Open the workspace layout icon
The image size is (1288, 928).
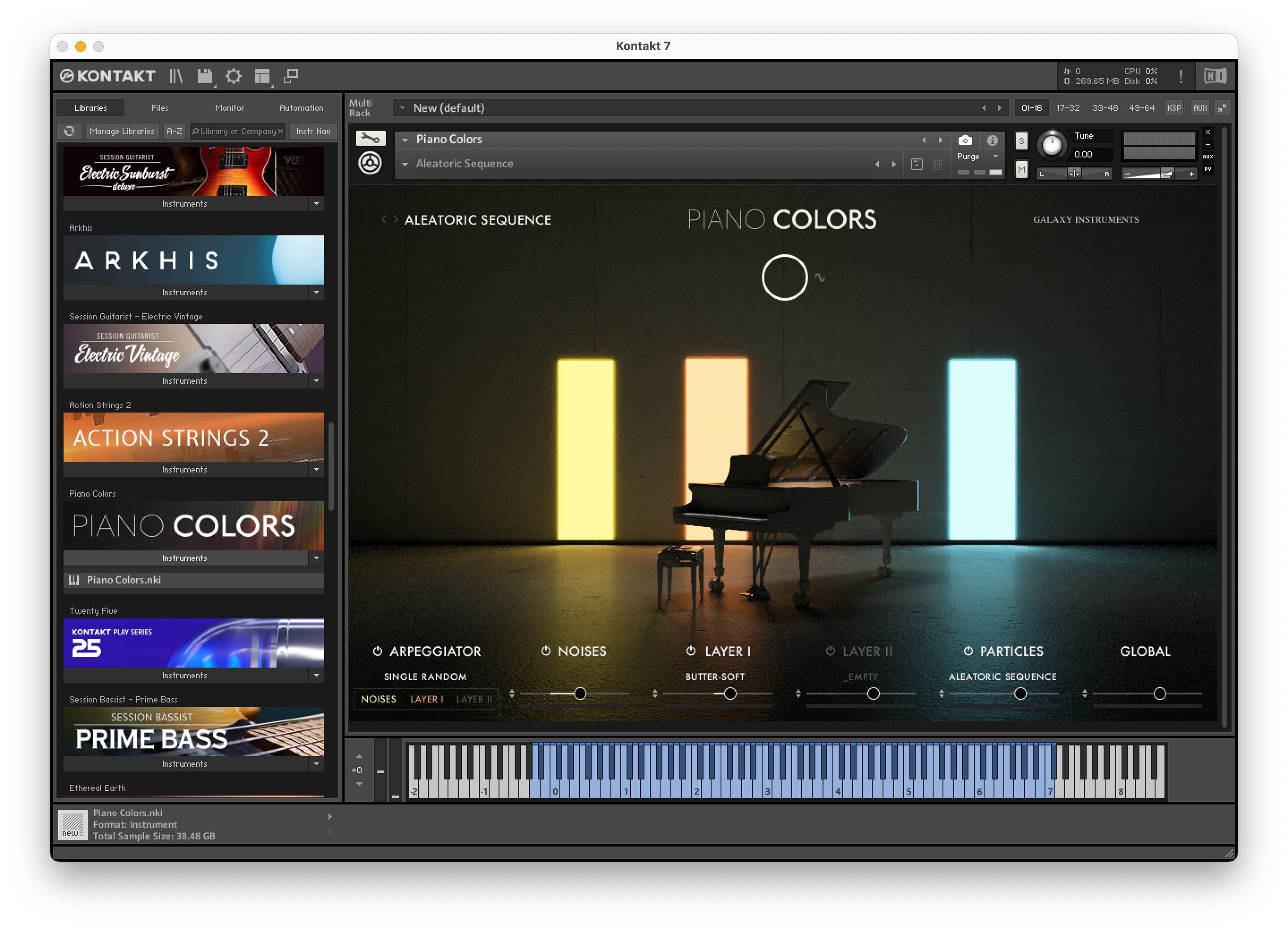click(x=262, y=76)
